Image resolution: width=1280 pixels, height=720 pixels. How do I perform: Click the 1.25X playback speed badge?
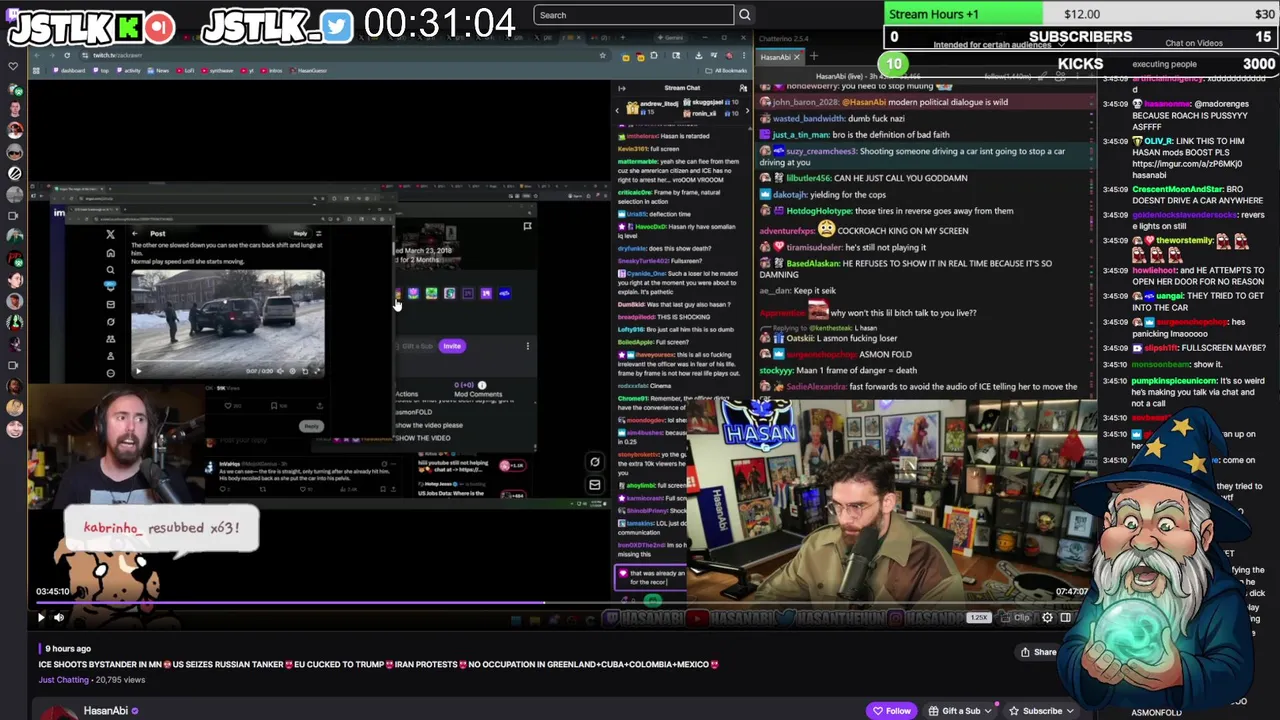tap(979, 617)
